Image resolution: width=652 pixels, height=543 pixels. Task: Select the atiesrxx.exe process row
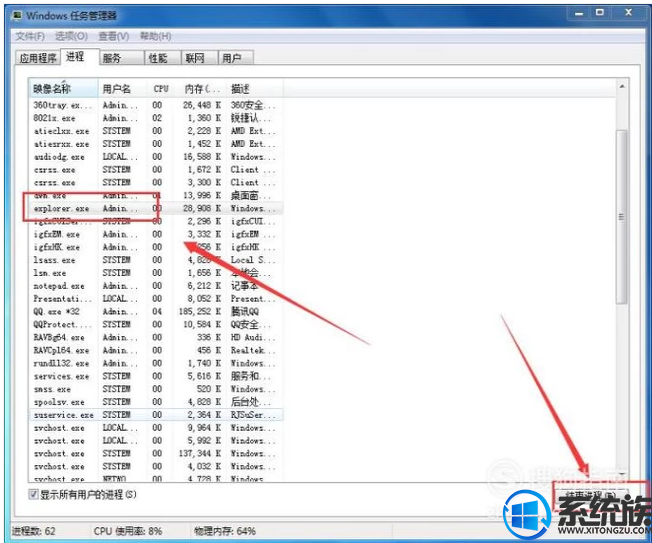pos(156,144)
